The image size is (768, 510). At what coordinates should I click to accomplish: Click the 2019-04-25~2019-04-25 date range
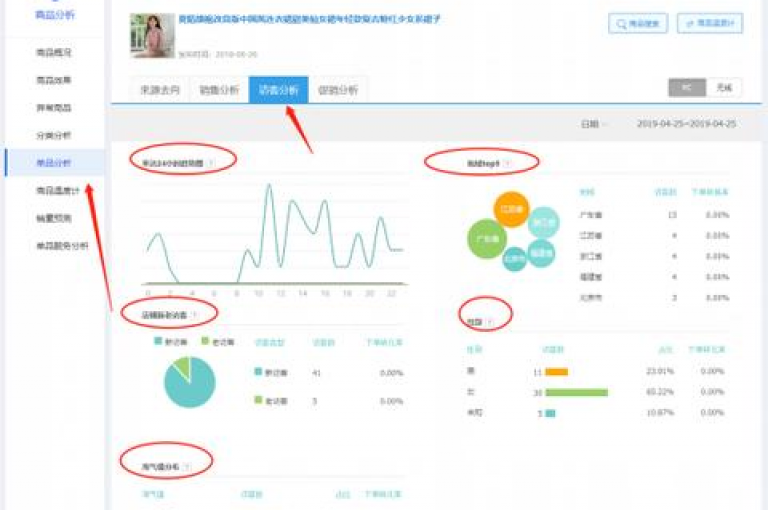point(686,124)
